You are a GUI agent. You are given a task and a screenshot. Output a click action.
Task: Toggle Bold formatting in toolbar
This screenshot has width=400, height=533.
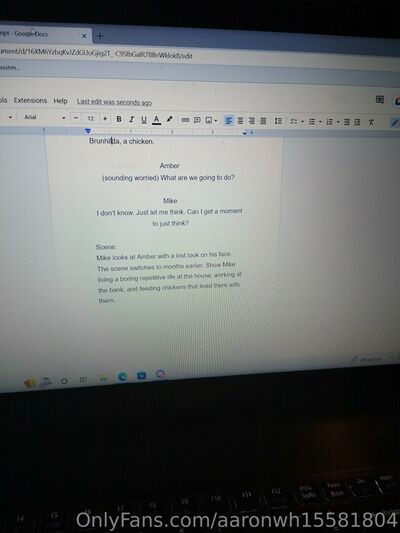tap(119, 119)
